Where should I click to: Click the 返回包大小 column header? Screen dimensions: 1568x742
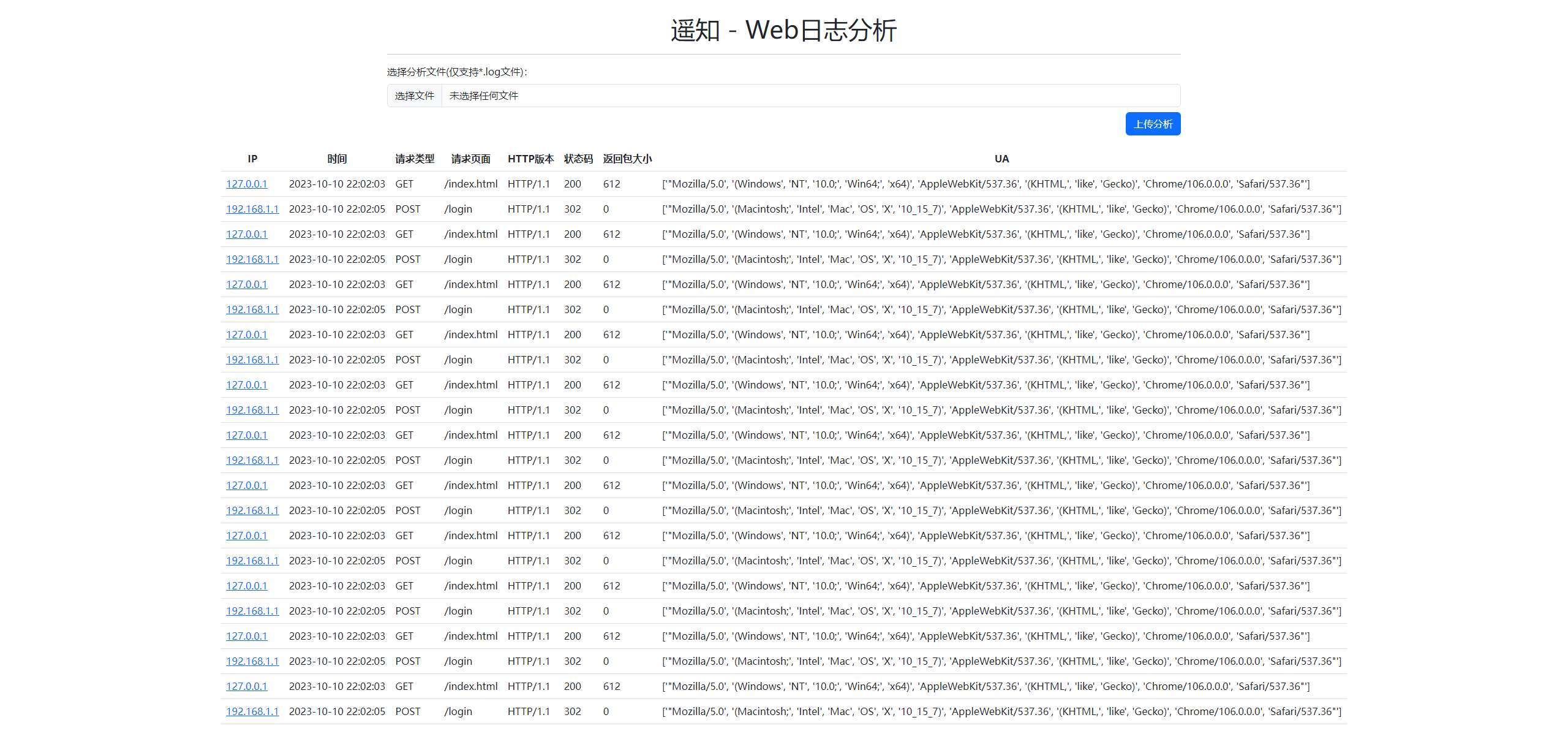(x=627, y=159)
